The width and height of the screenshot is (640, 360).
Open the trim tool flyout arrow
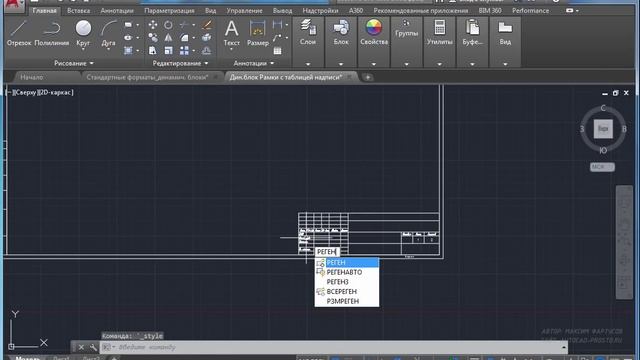pos(194,25)
